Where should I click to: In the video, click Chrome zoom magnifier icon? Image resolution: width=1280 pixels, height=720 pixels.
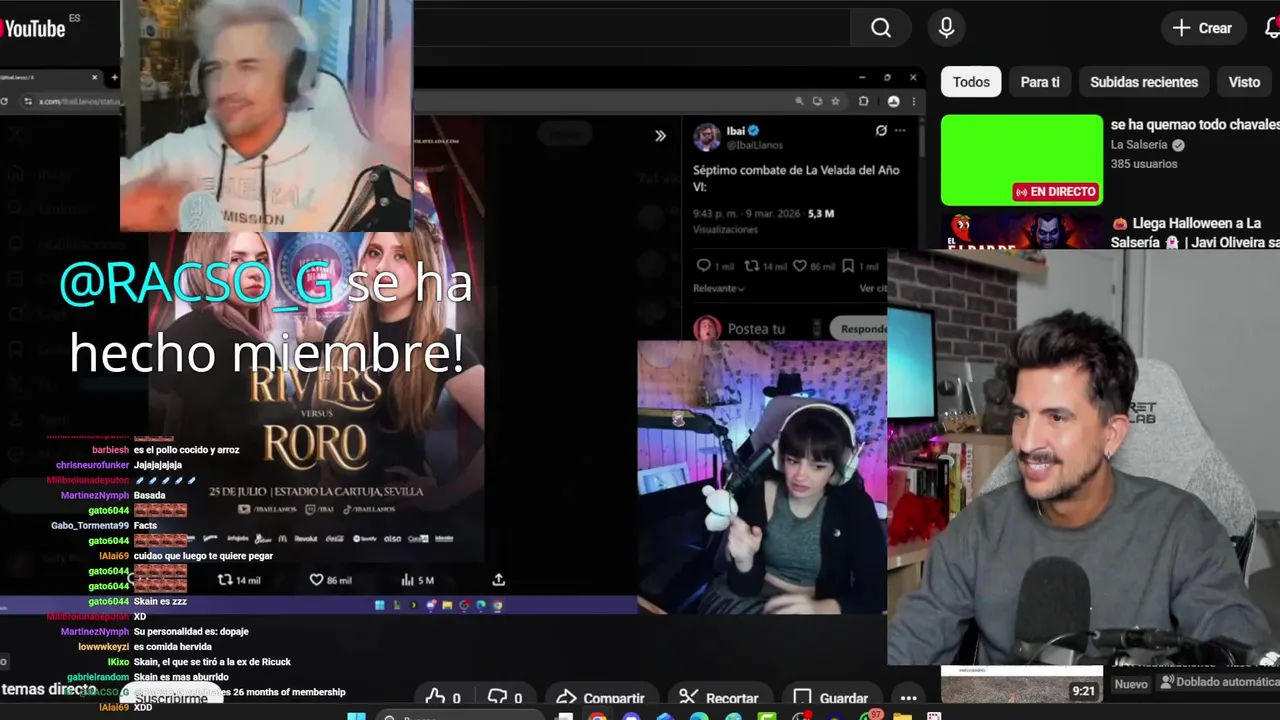(799, 101)
